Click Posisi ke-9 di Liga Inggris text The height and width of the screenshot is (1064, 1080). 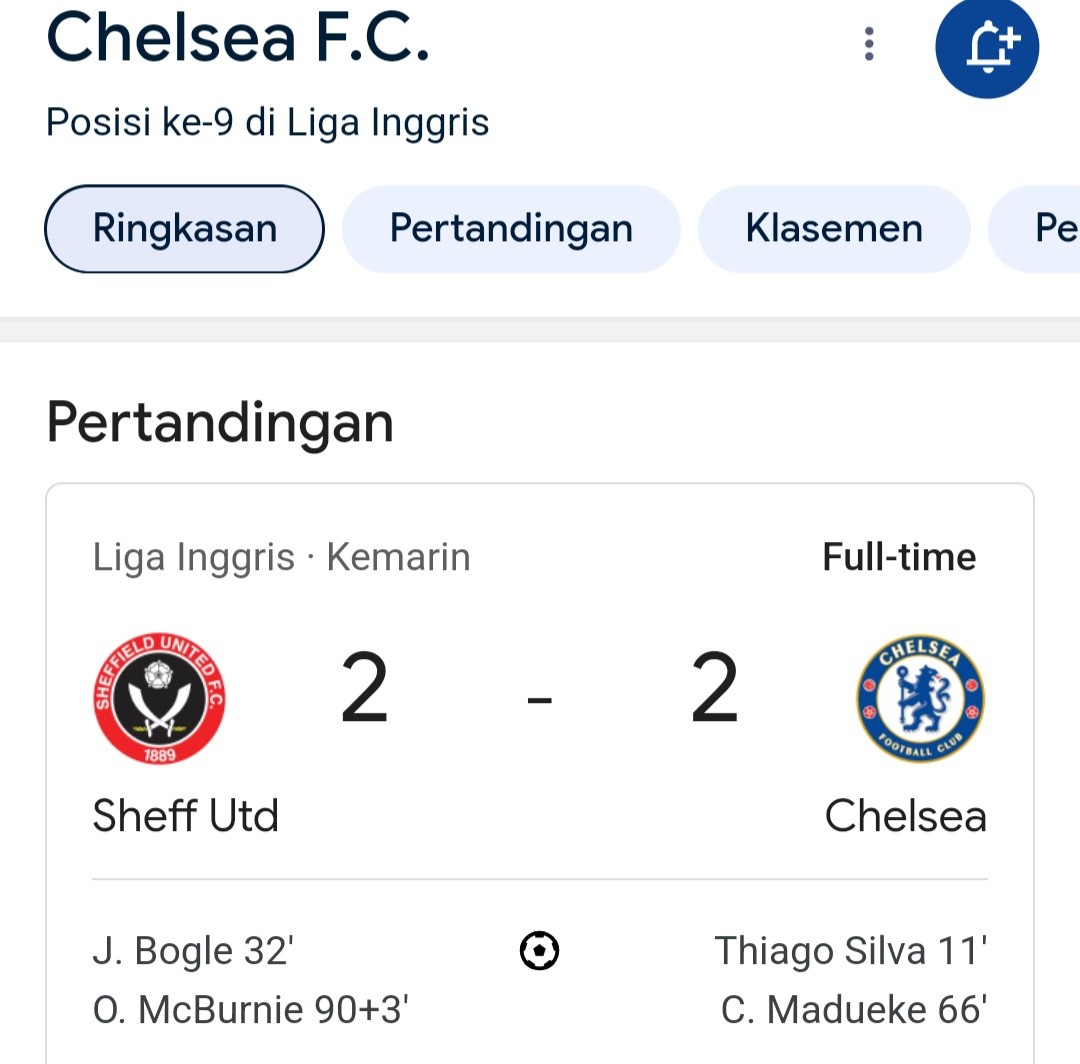pos(267,123)
